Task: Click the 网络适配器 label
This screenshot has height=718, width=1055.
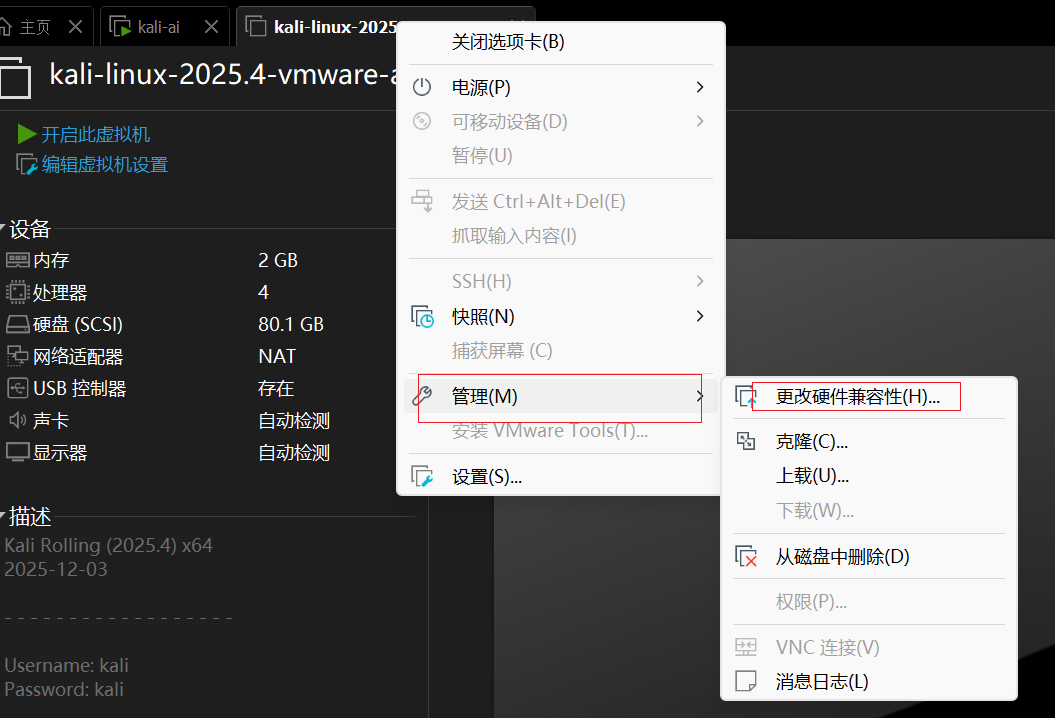Action: coord(78,357)
